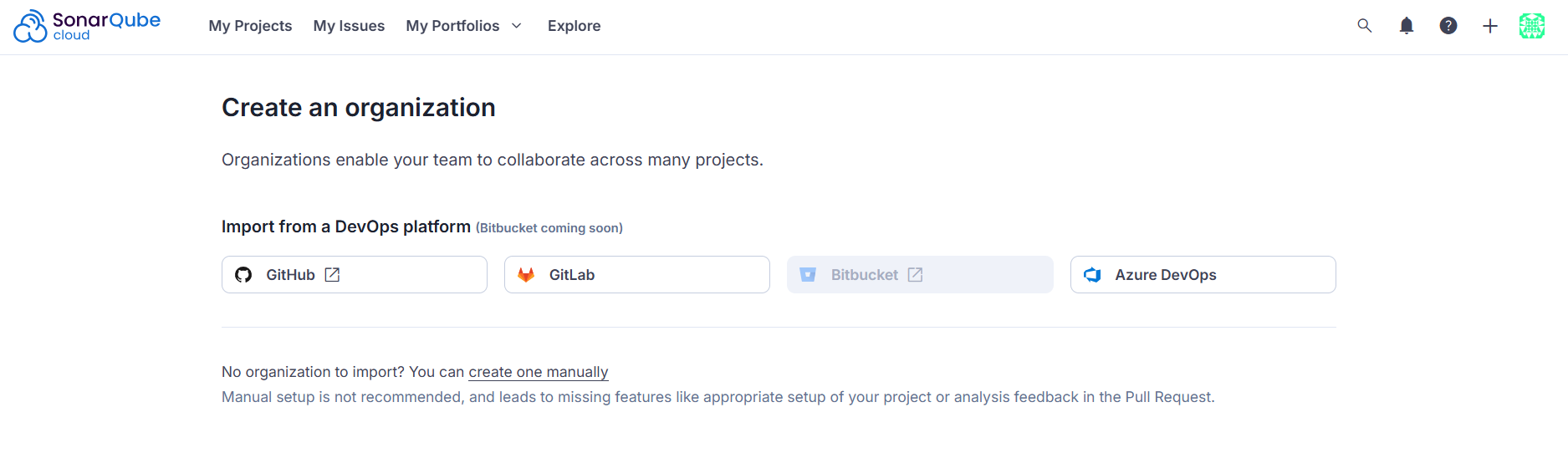Open My Issues page
The image size is (1568, 453).
click(x=349, y=26)
